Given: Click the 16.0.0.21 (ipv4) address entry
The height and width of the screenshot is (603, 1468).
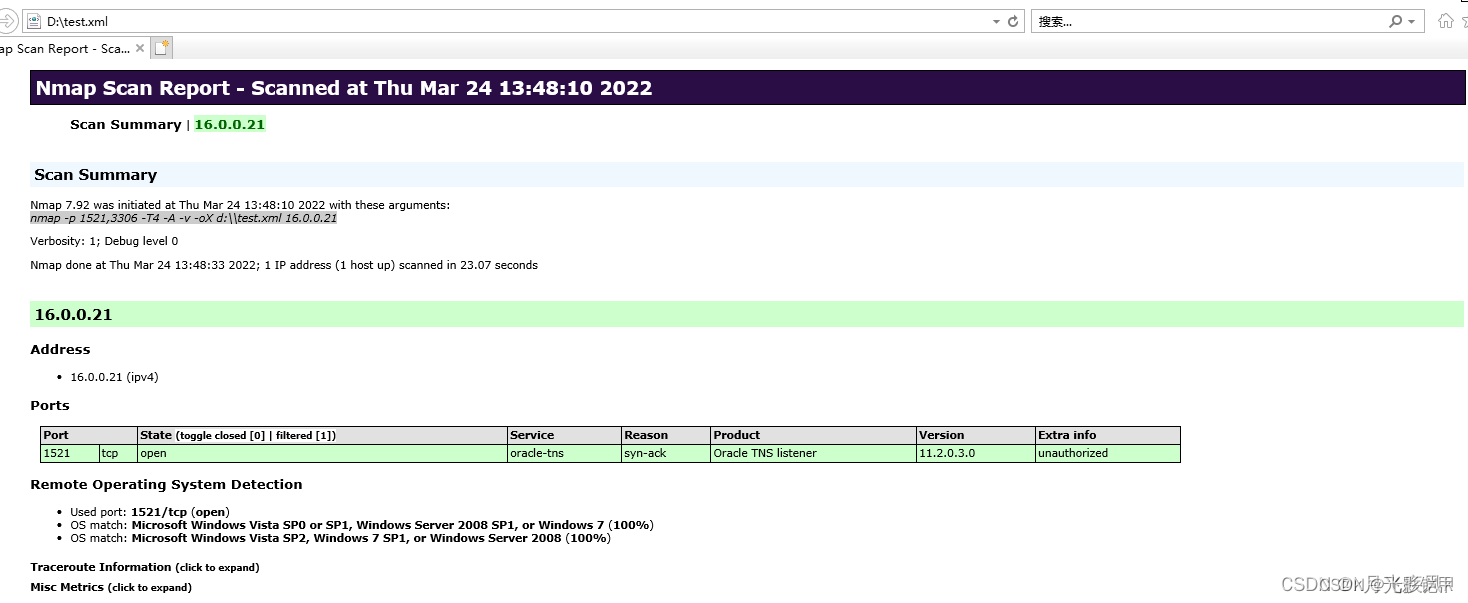Looking at the screenshot, I should [x=114, y=377].
